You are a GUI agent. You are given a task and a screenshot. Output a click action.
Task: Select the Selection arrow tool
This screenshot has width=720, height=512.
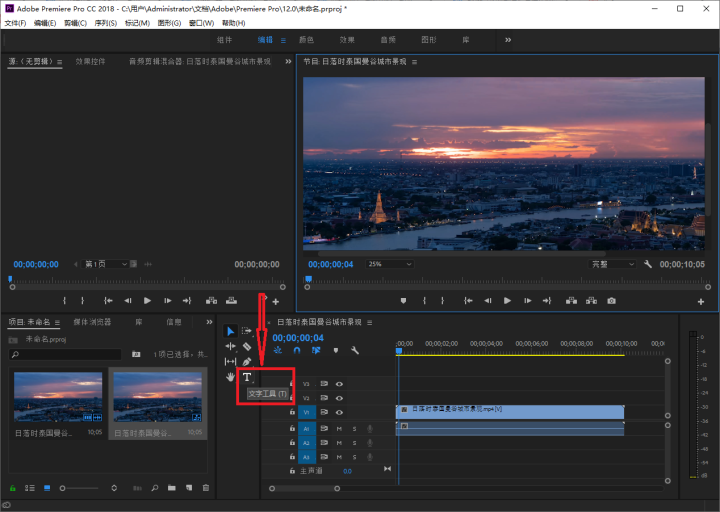point(231,331)
